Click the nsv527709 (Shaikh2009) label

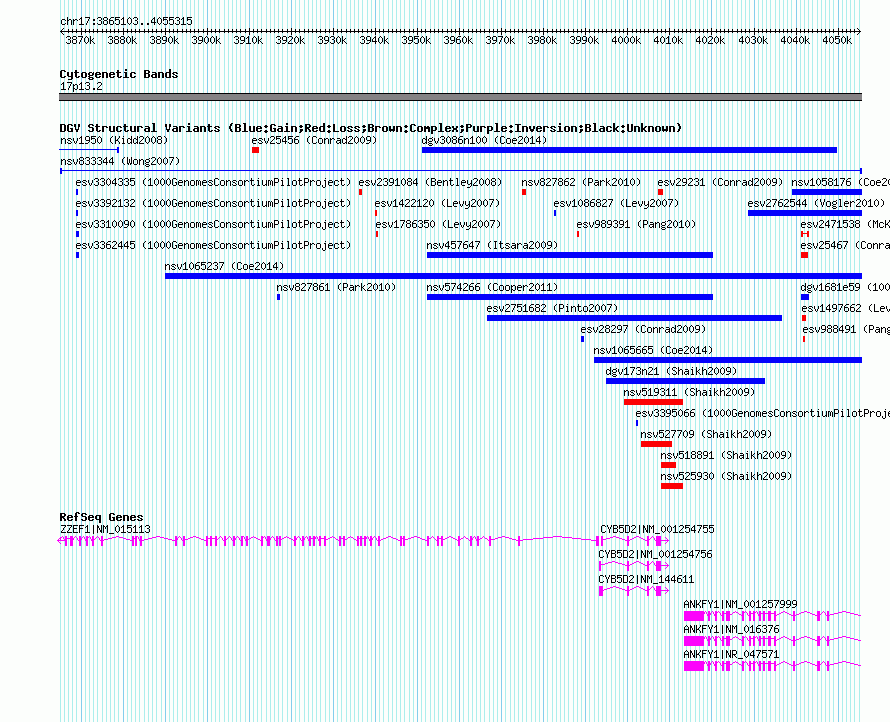[706, 434]
